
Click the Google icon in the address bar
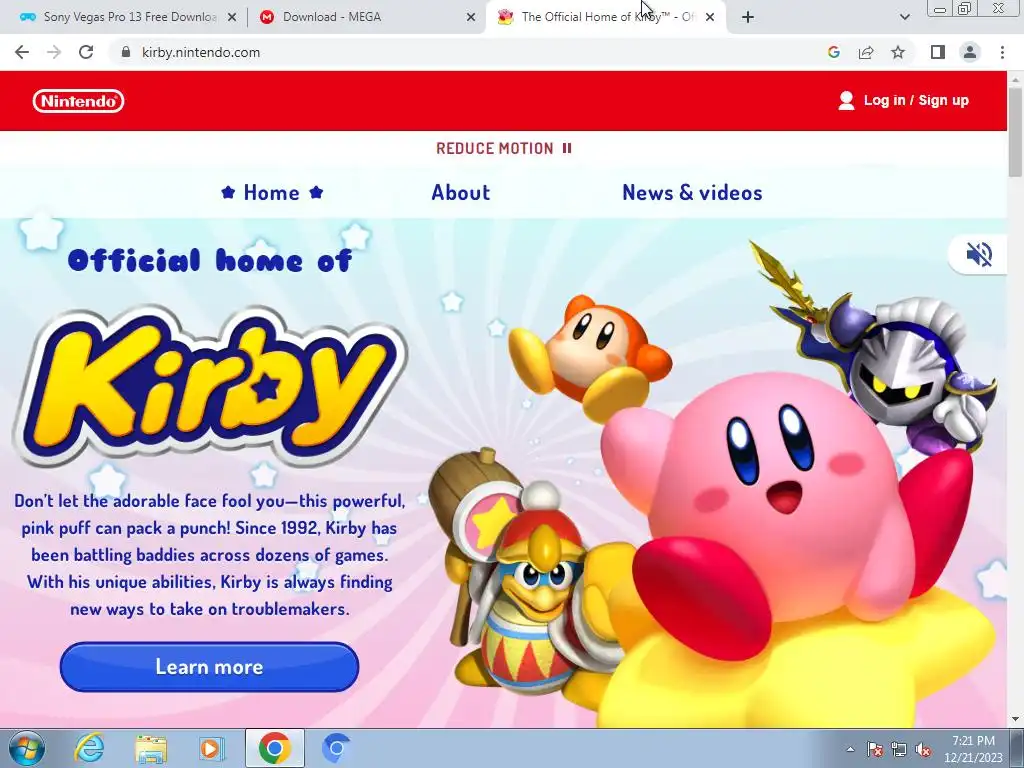pos(833,52)
